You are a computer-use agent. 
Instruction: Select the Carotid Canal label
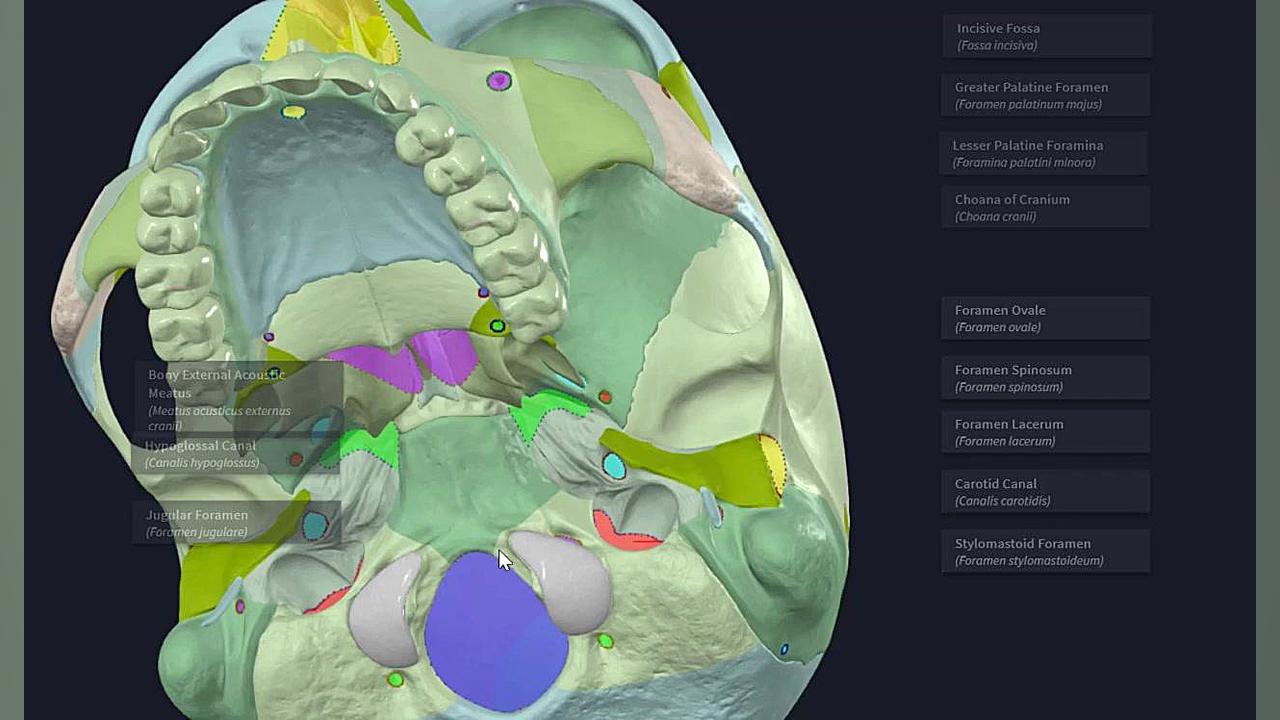click(x=1045, y=492)
